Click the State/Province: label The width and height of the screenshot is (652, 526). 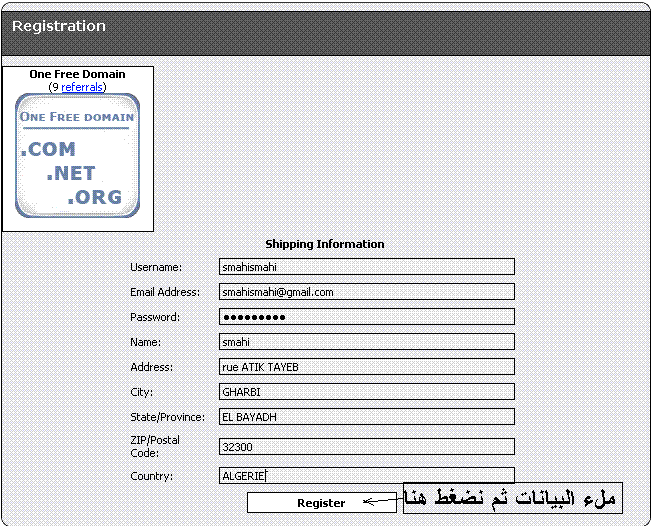(168, 417)
